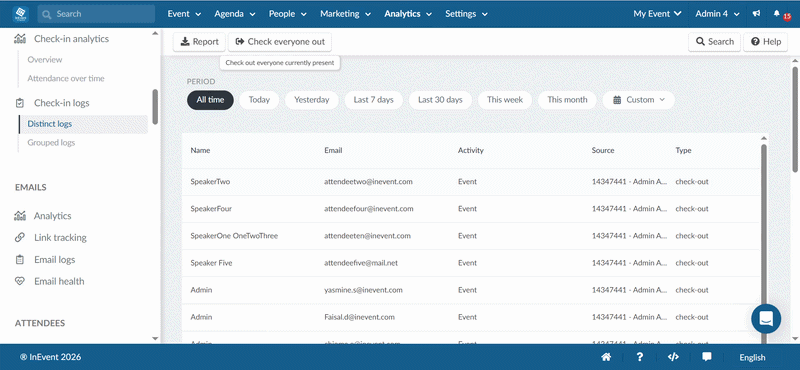Click the Type column header
The width and height of the screenshot is (800, 370).
pos(683,151)
